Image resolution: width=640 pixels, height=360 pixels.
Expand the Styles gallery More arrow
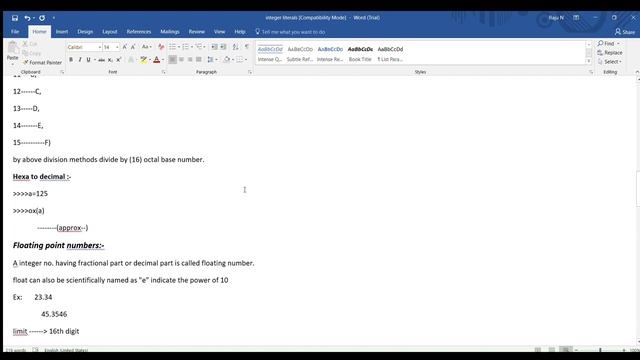(589, 61)
